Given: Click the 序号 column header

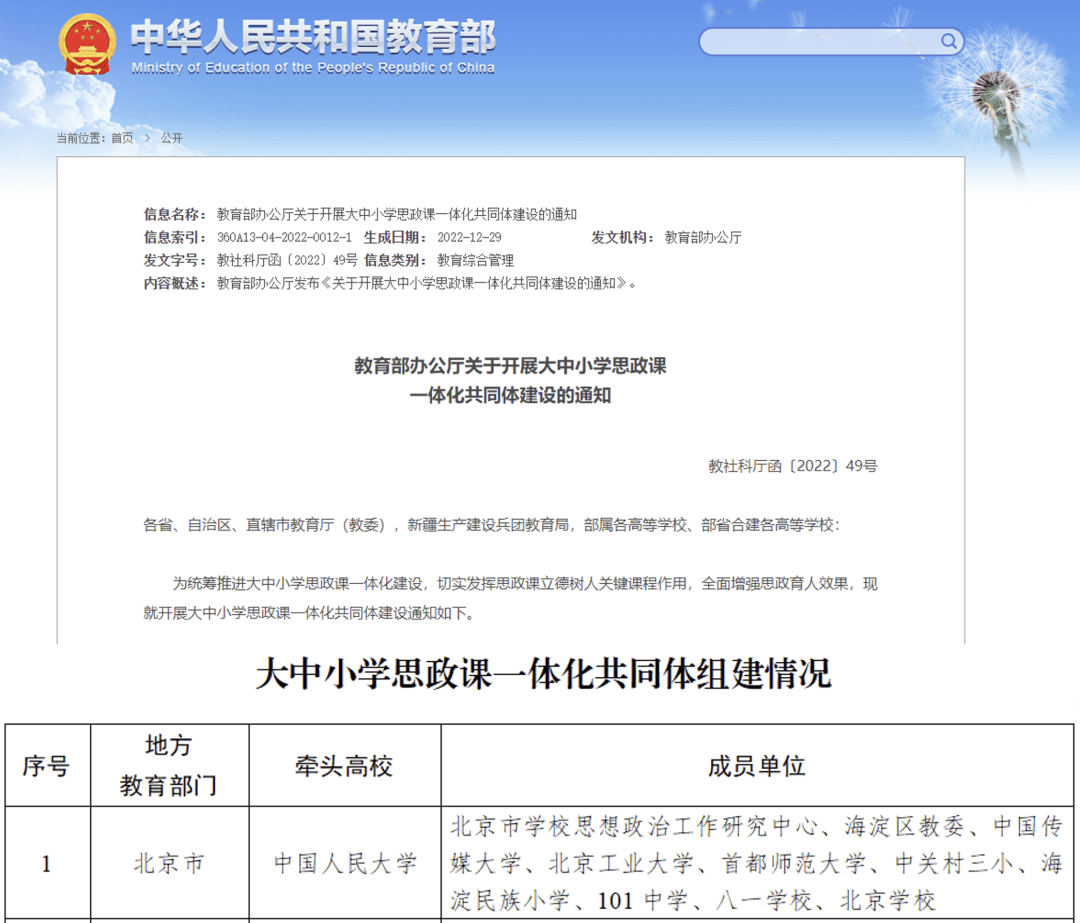Looking at the screenshot, I should pyautogui.click(x=47, y=765).
